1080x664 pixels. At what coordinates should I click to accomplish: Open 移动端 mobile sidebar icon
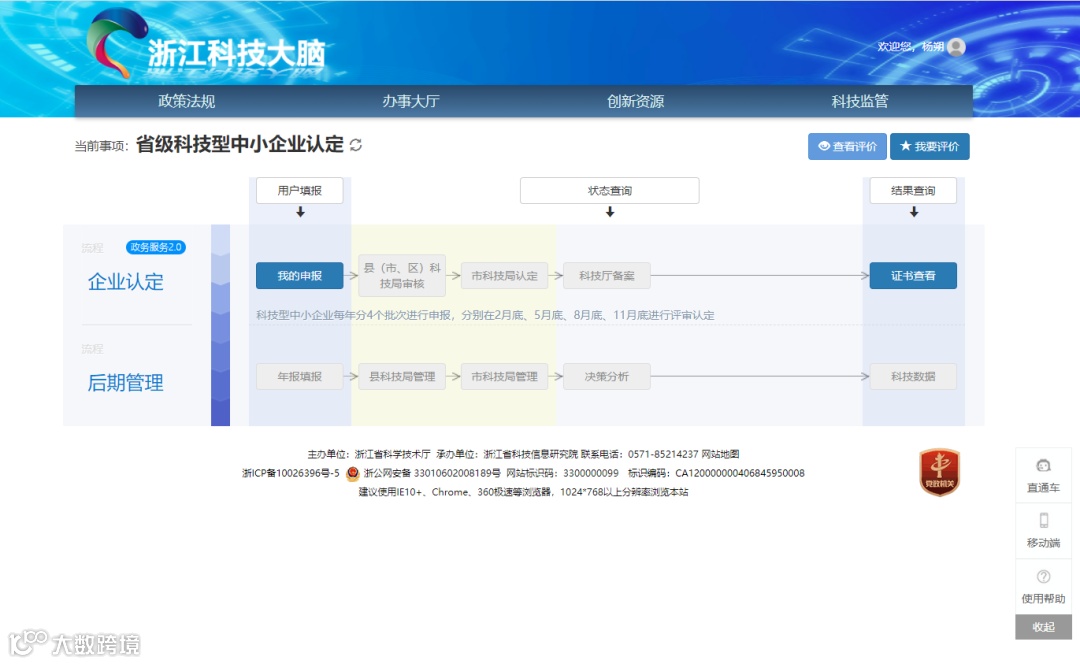[1043, 520]
